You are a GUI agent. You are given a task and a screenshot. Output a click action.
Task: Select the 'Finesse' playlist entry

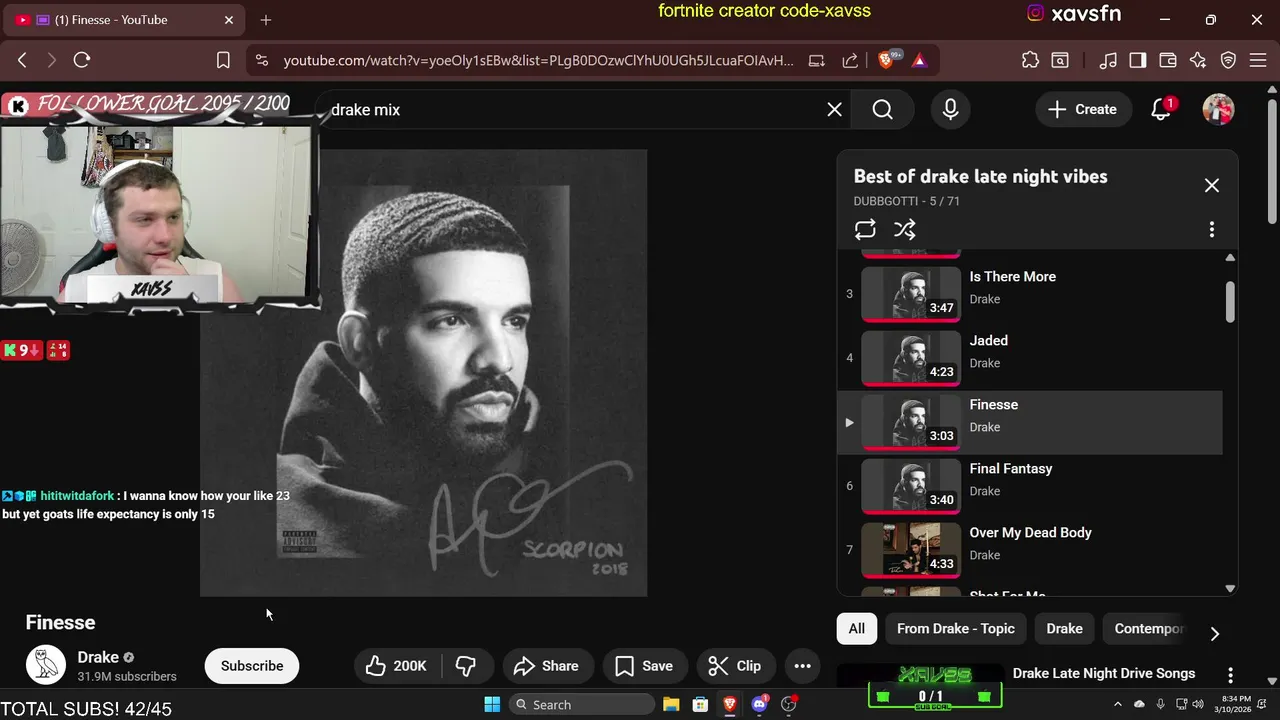point(1030,422)
